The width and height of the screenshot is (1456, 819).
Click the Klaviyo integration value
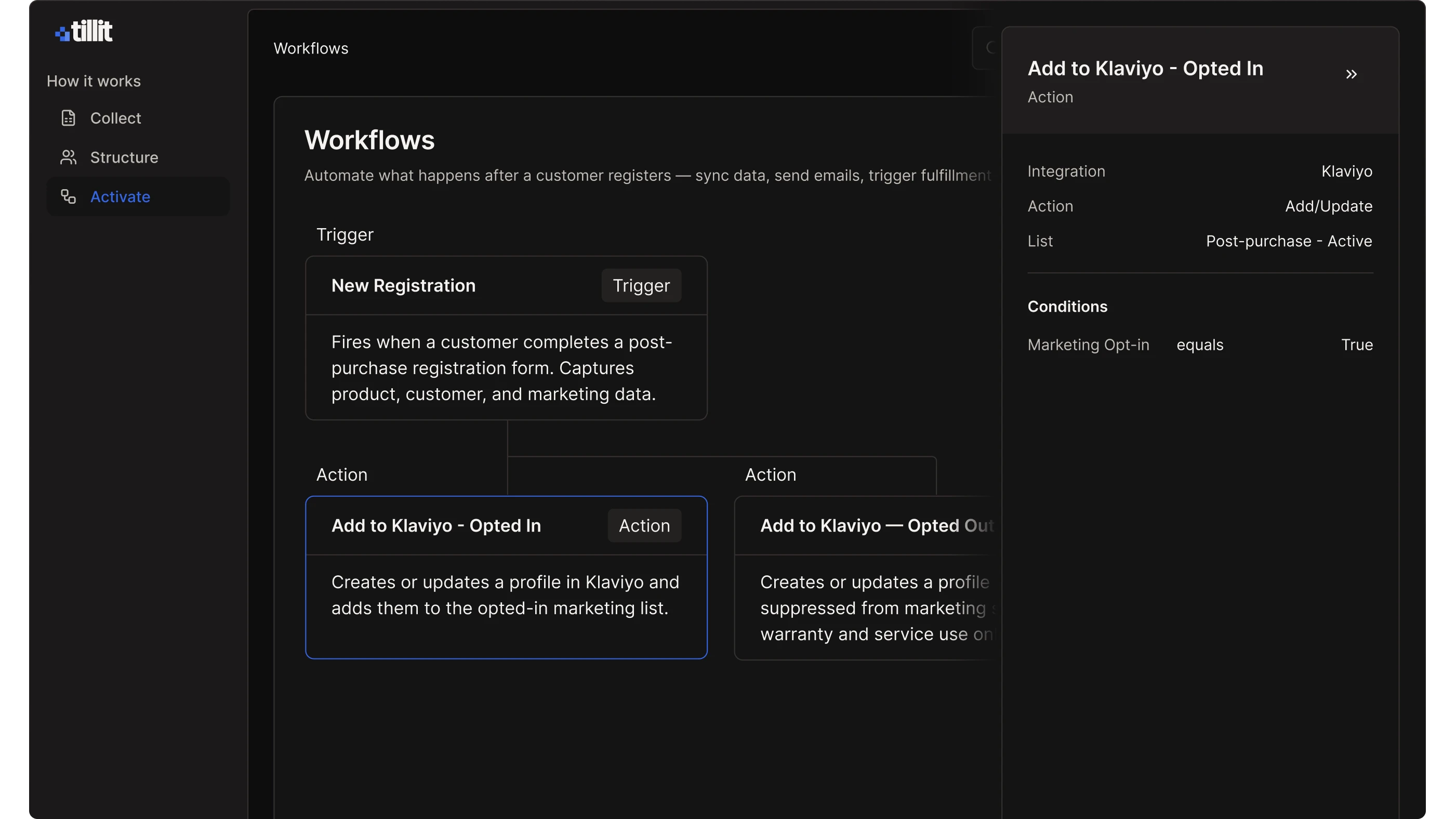(1346, 171)
